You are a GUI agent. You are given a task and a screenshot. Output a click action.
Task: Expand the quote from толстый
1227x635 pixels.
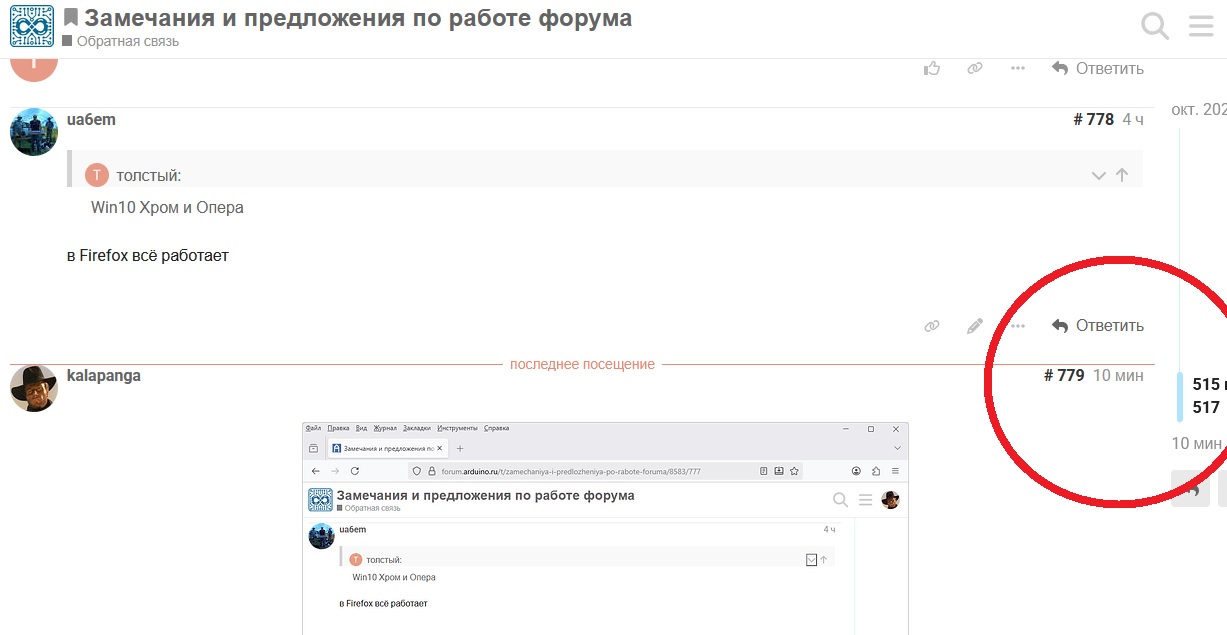(x=1098, y=176)
